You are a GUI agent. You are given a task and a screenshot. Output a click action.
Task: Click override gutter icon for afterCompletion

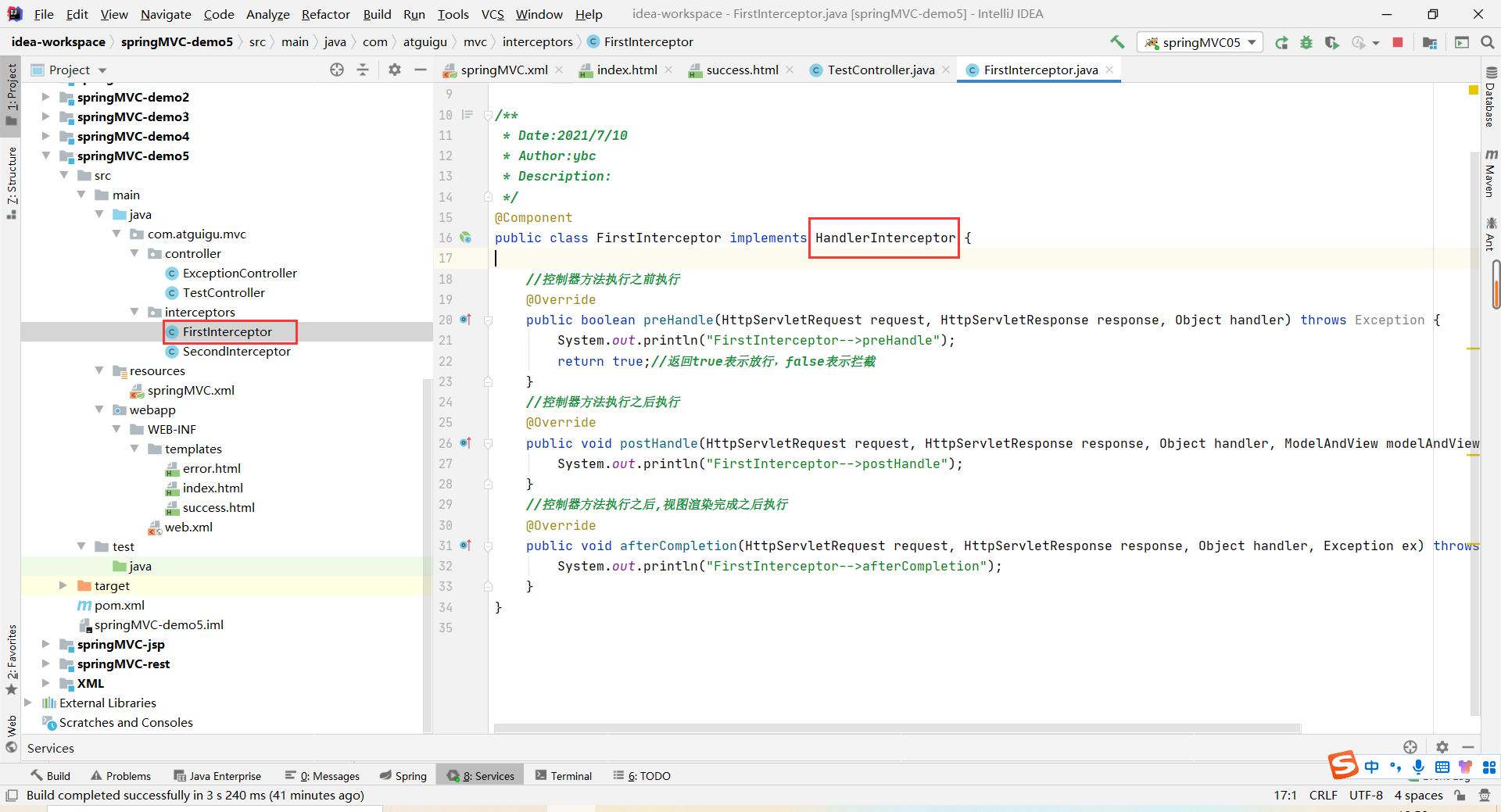click(x=466, y=546)
